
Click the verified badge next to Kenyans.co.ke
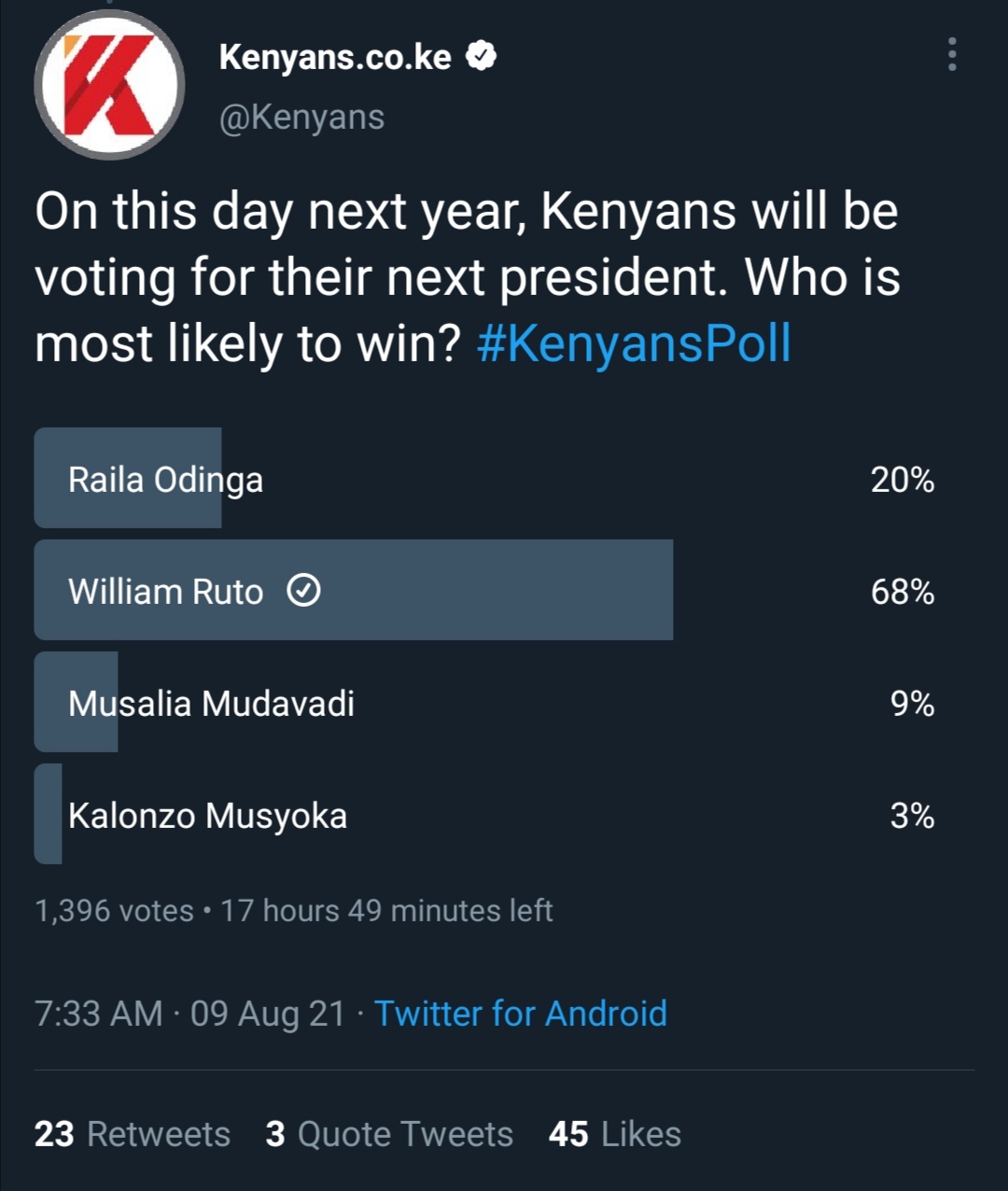point(481,57)
